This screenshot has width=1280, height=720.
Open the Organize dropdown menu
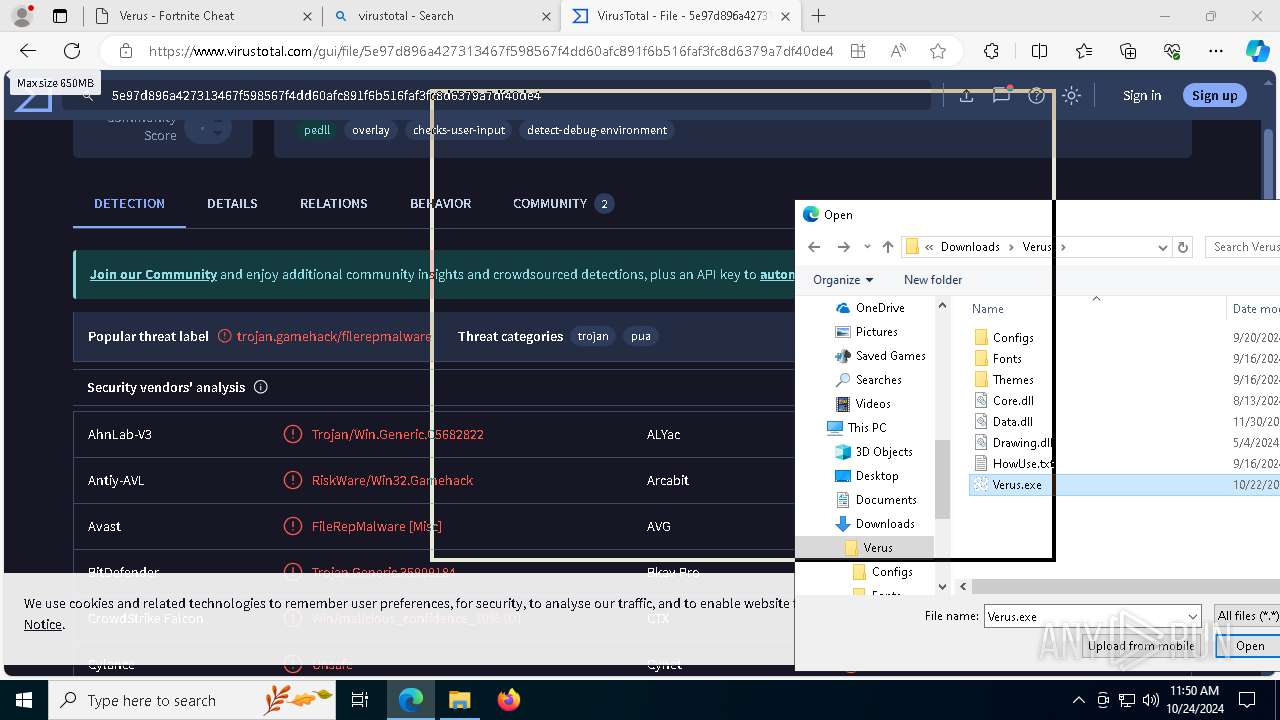(x=843, y=280)
